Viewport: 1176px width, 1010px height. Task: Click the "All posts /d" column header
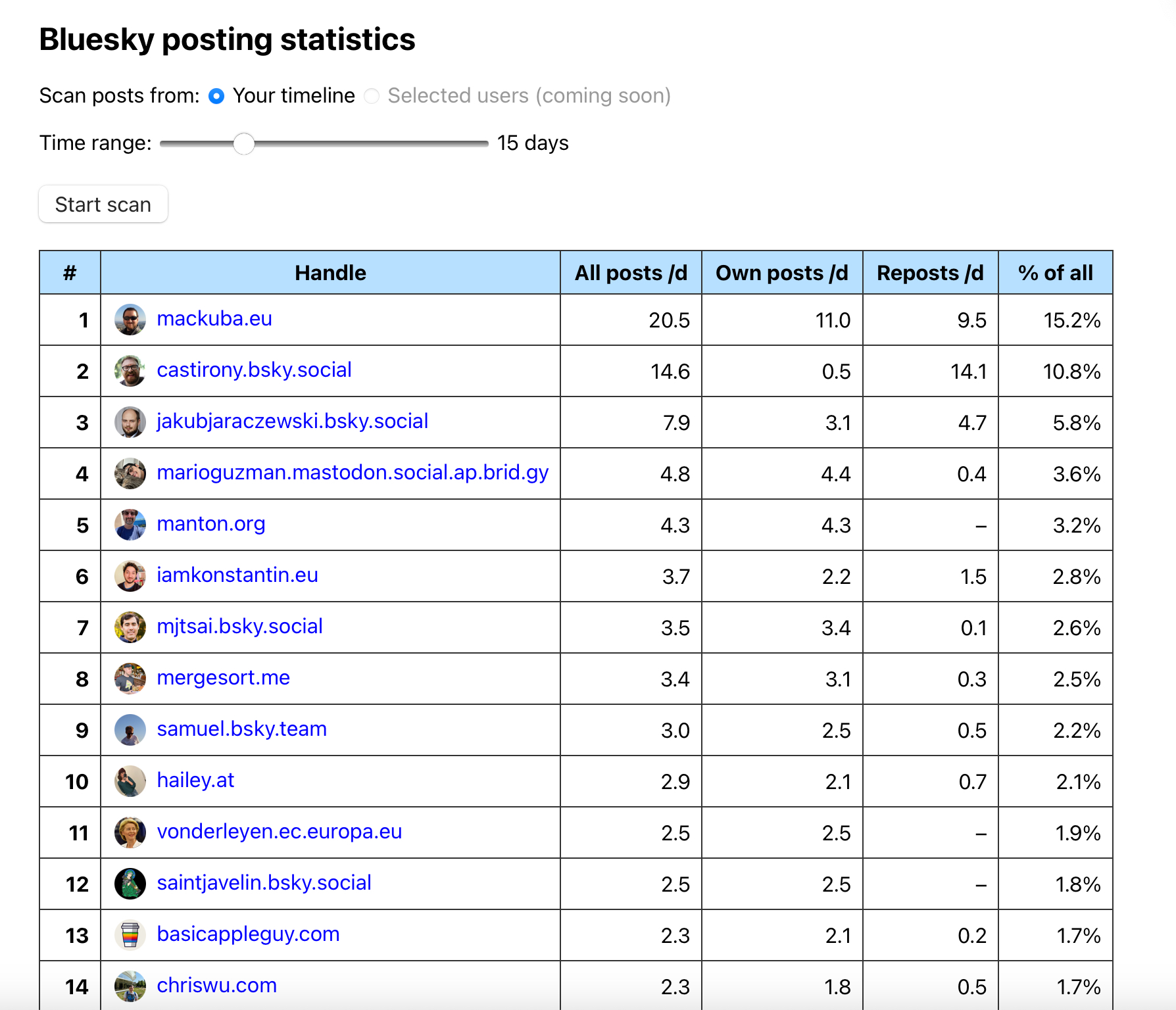click(x=630, y=273)
